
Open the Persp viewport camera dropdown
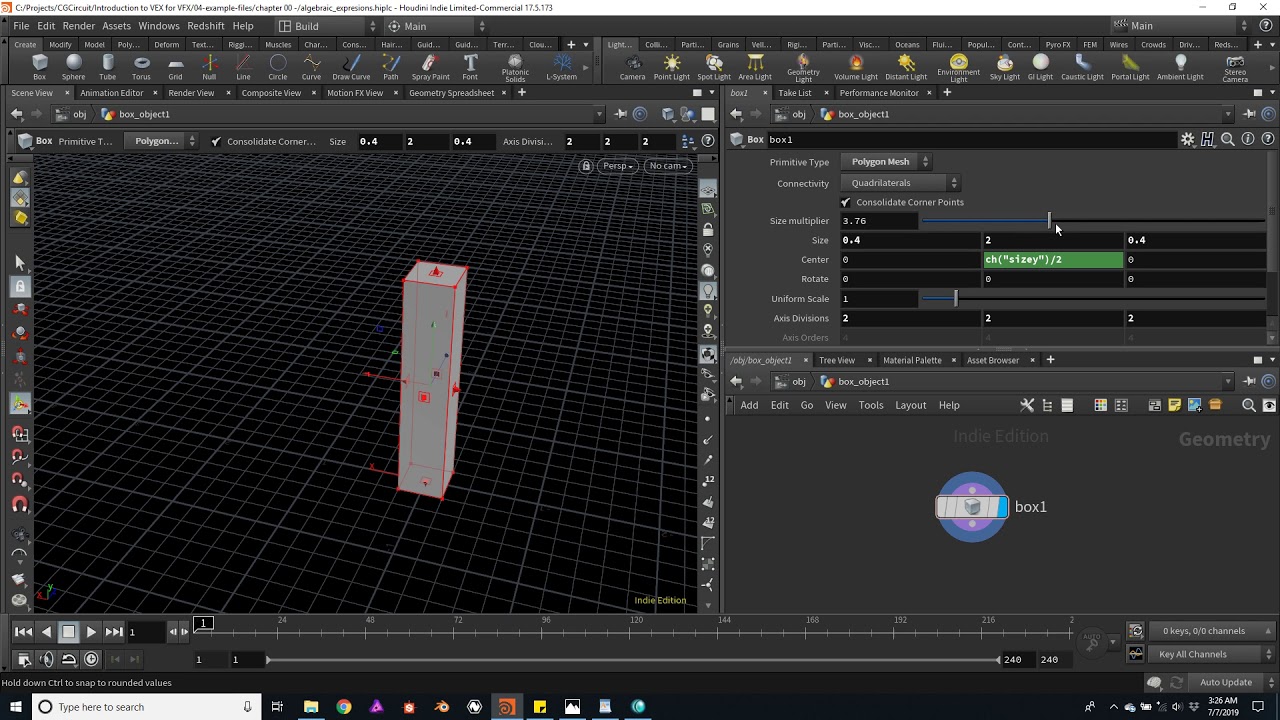(617, 166)
